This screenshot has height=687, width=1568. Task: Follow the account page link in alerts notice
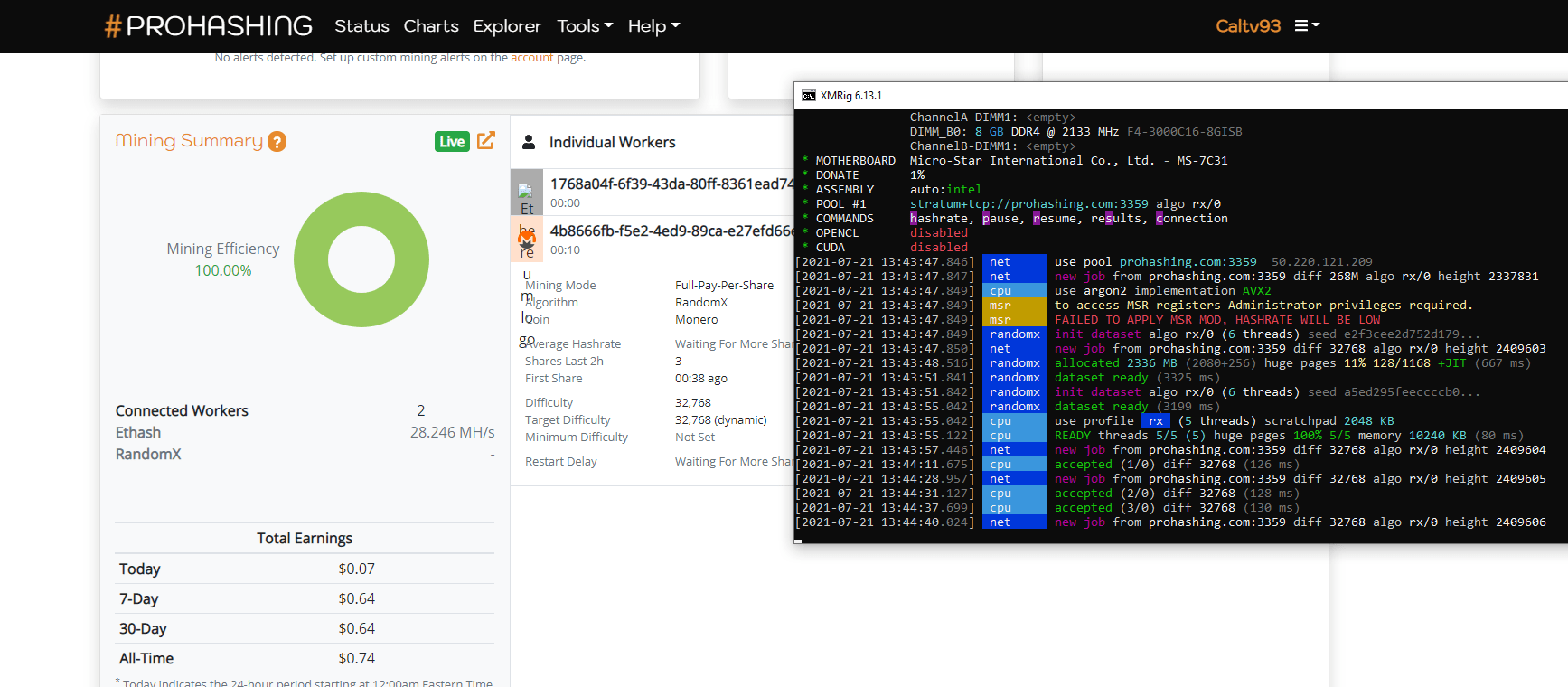point(532,58)
